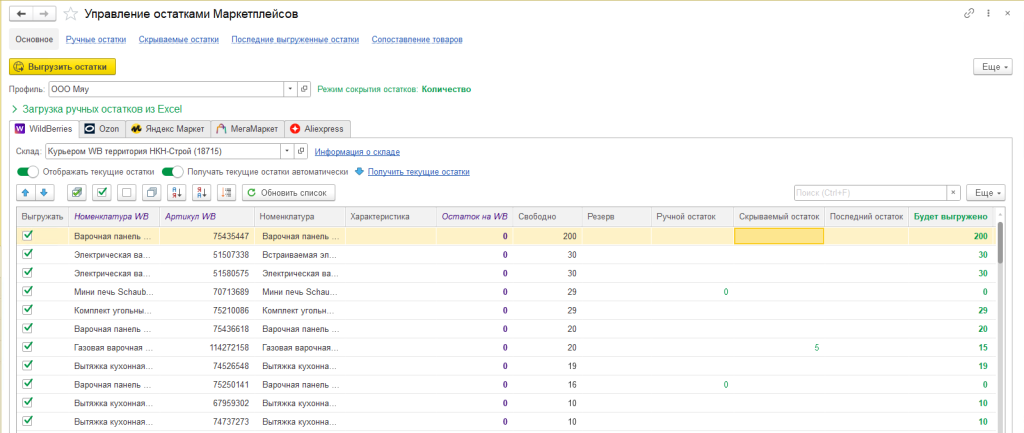Viewport: 1024px width, 433px height.
Task: Add this form to favorites star
Action: click(x=71, y=14)
